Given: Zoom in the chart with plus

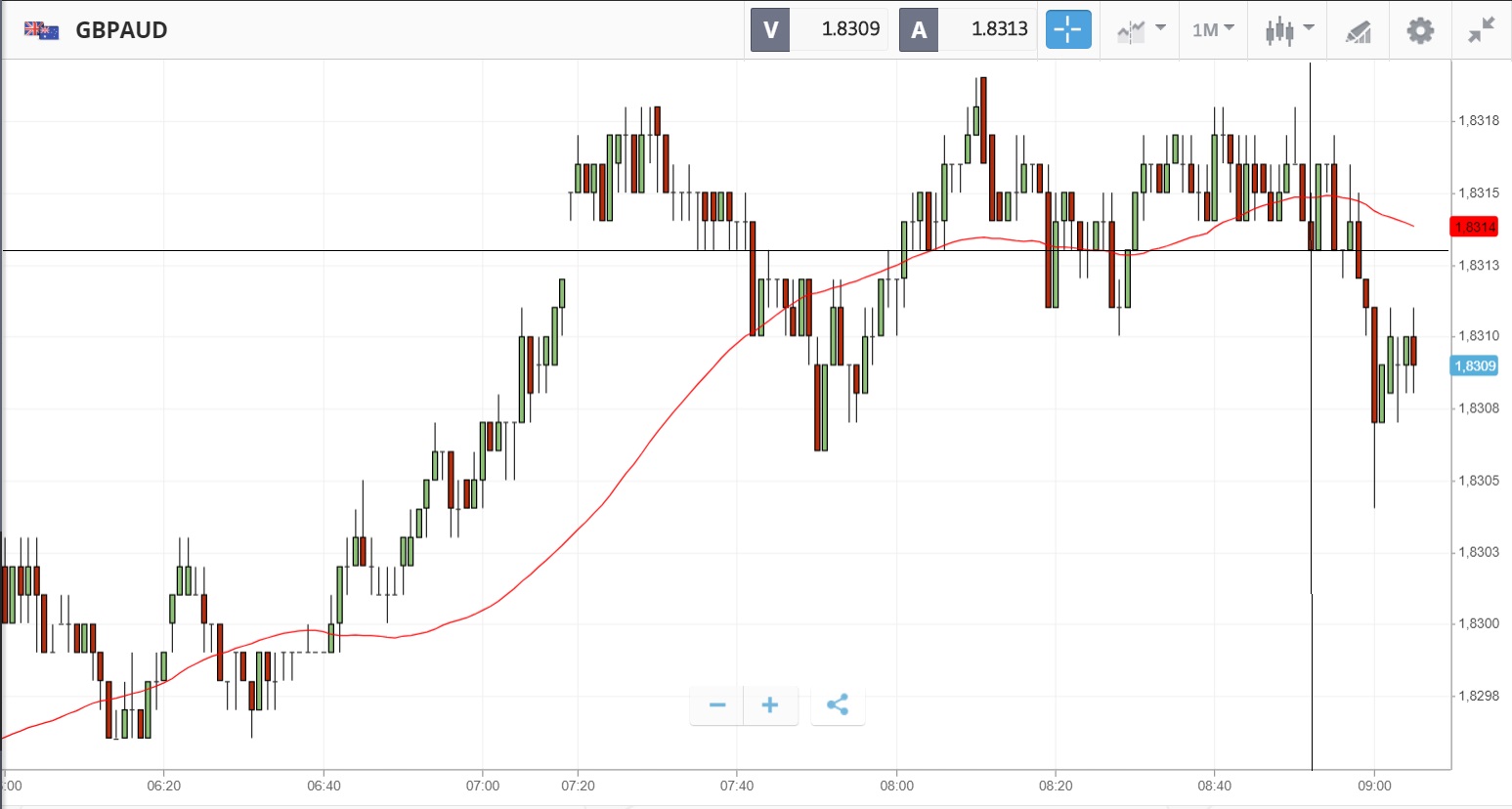Looking at the screenshot, I should [x=770, y=705].
